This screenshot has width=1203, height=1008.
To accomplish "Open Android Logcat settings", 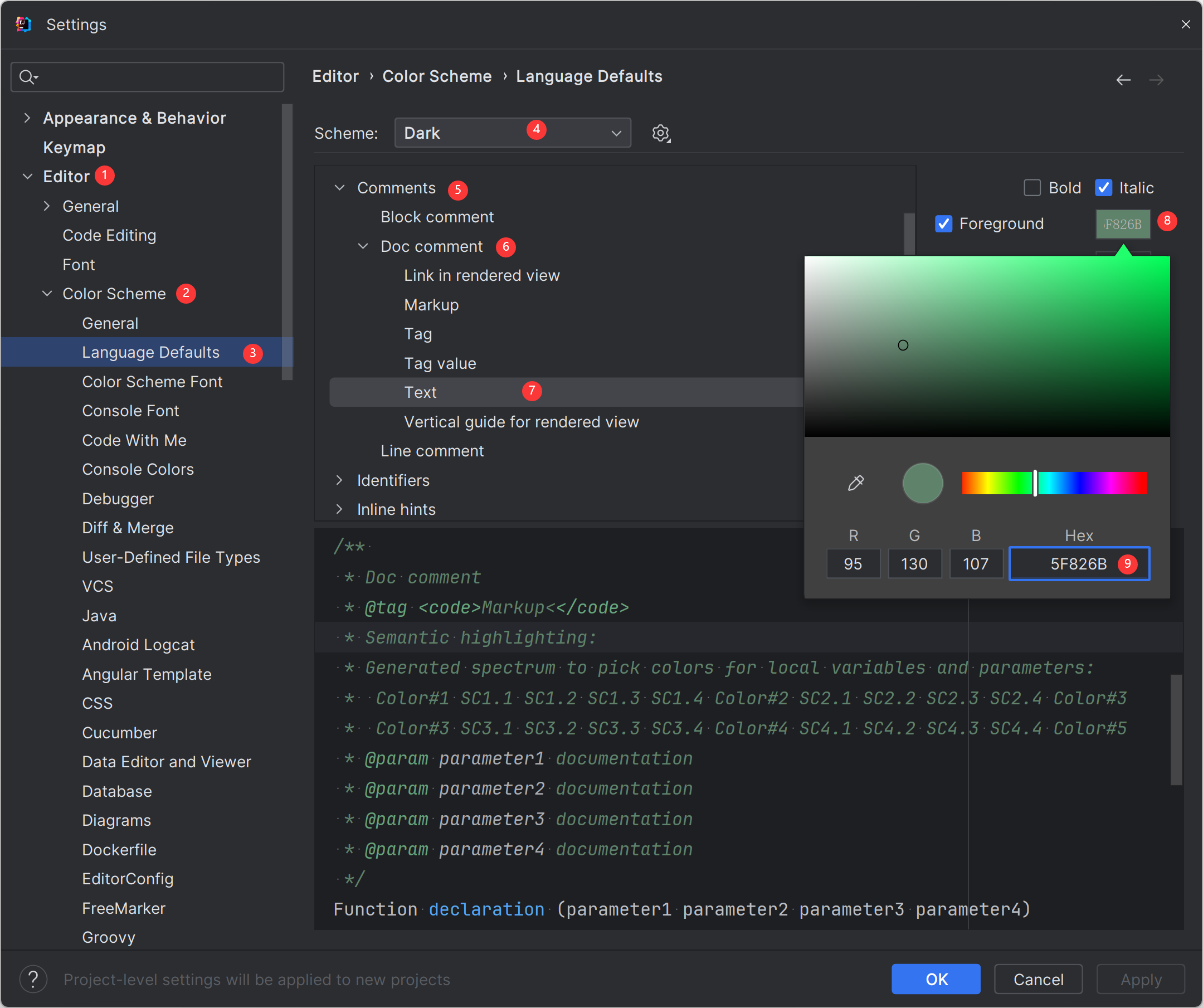I will (138, 645).
